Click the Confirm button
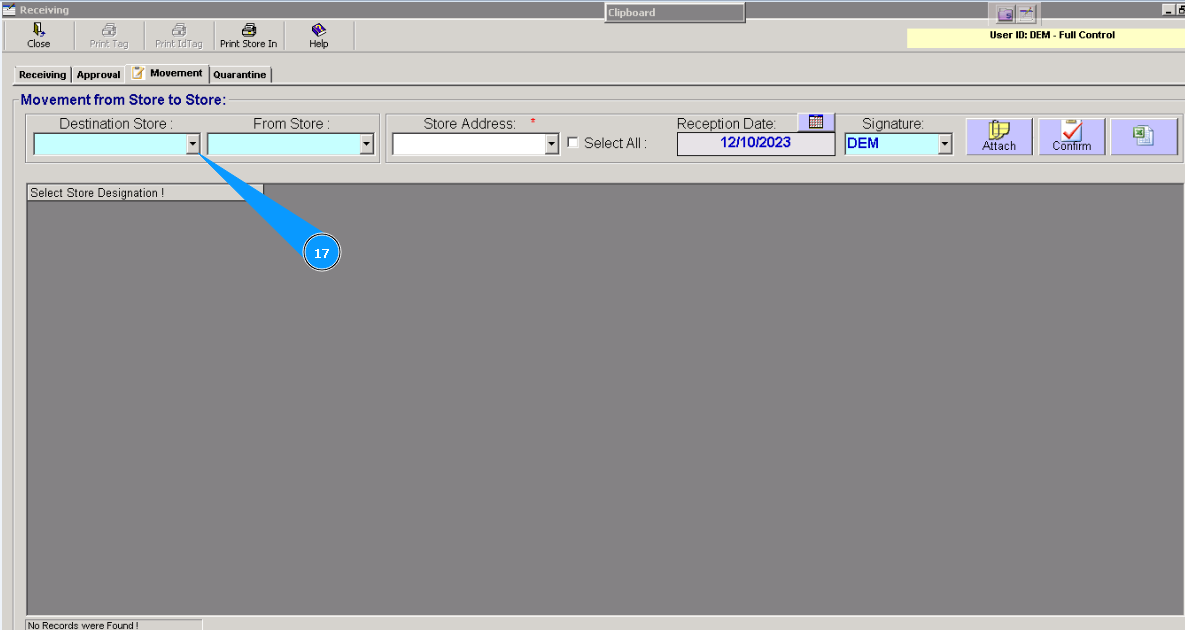The image size is (1185, 633). click(x=1072, y=137)
